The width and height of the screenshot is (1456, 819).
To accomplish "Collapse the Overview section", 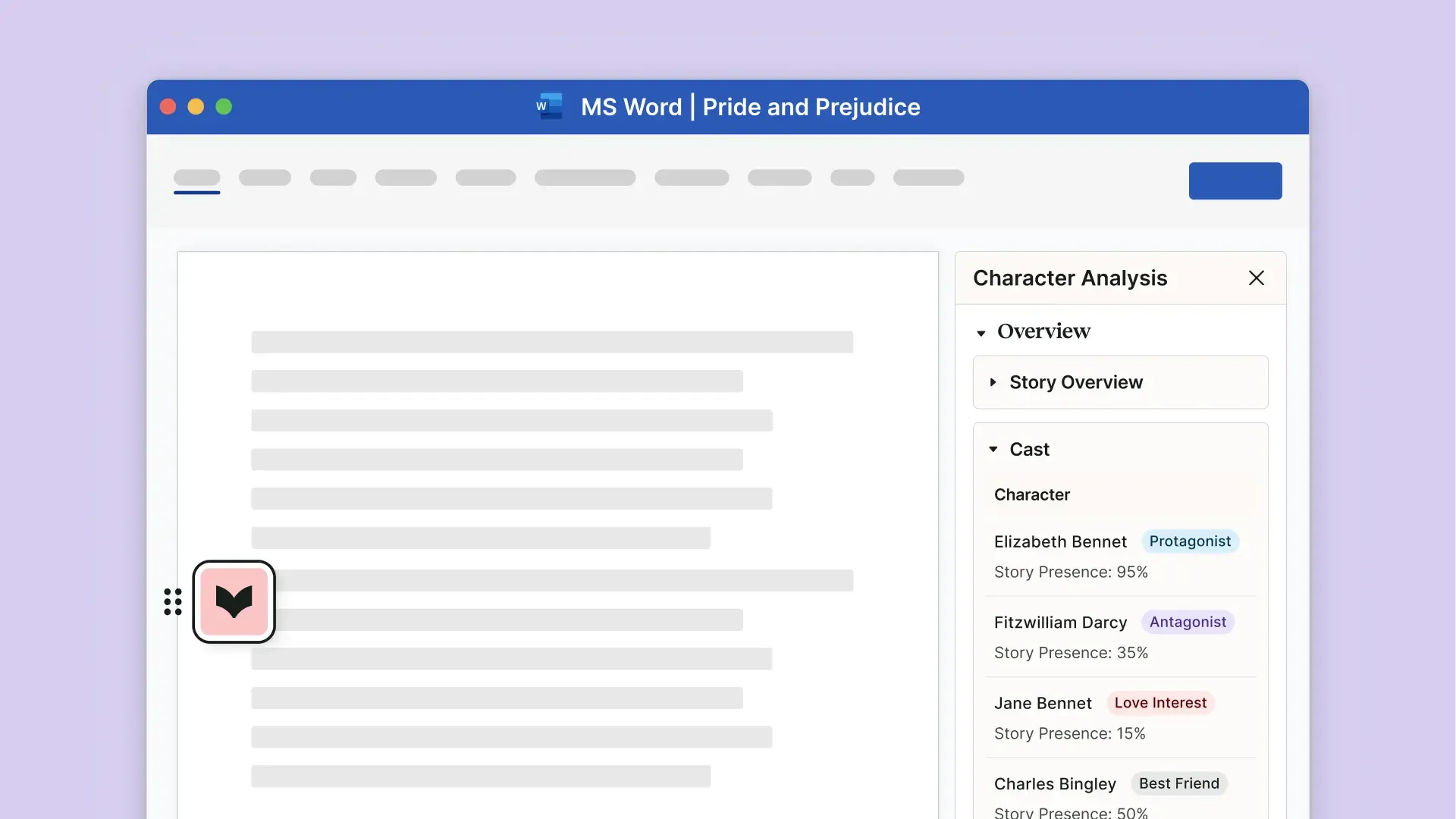I will (981, 333).
